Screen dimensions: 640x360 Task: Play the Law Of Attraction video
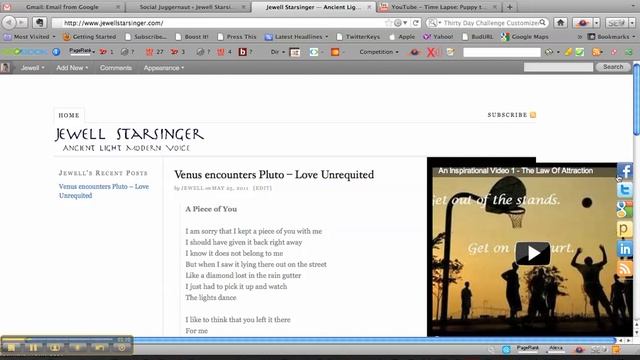coord(533,253)
